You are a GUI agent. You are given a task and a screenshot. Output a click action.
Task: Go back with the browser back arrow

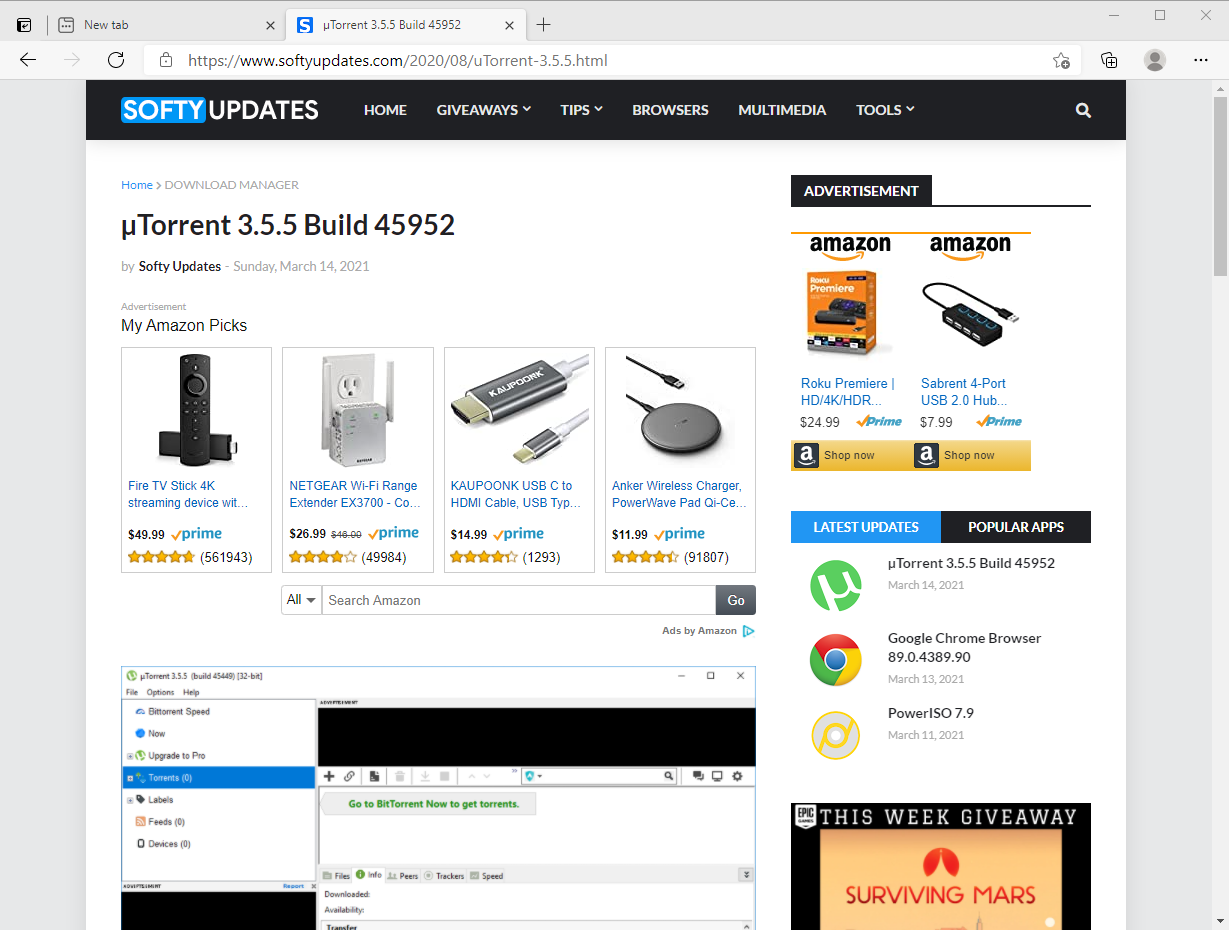click(x=28, y=60)
